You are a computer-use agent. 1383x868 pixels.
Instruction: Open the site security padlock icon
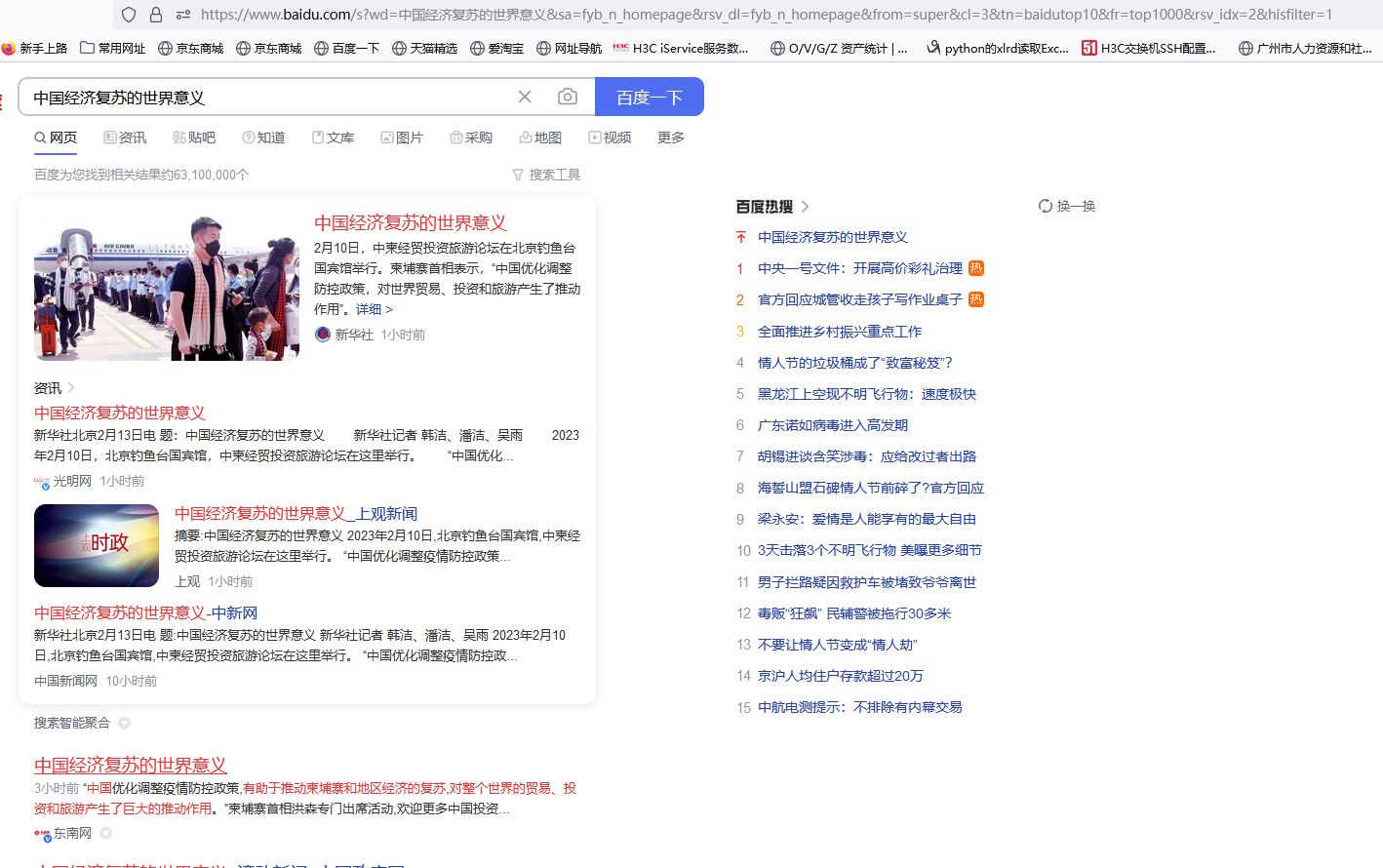pyautogui.click(x=156, y=15)
